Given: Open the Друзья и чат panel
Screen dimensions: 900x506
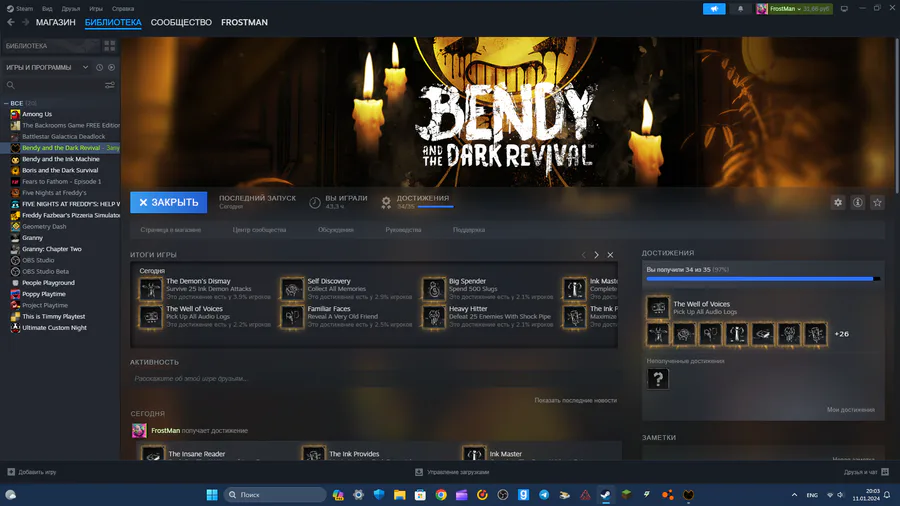Looking at the screenshot, I should click(x=866, y=472).
